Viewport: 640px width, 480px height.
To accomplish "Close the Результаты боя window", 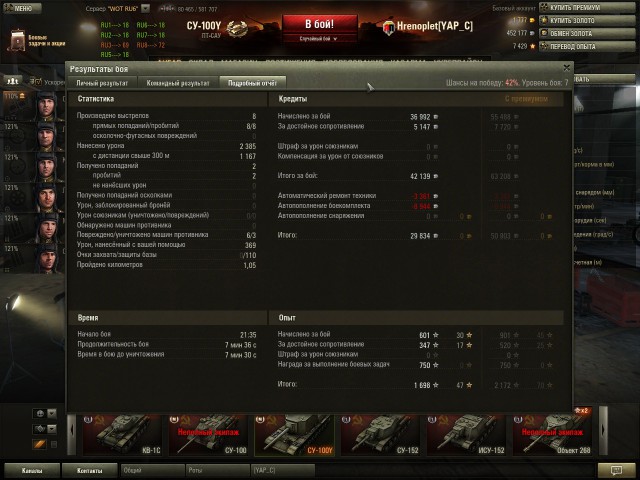I will click(x=567, y=68).
